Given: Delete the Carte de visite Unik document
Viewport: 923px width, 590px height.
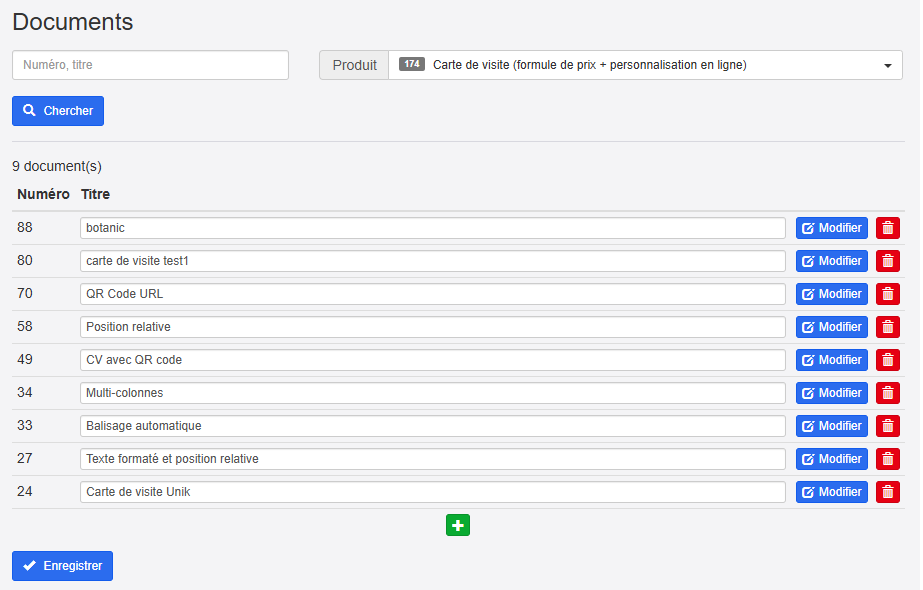Looking at the screenshot, I should 887,492.
